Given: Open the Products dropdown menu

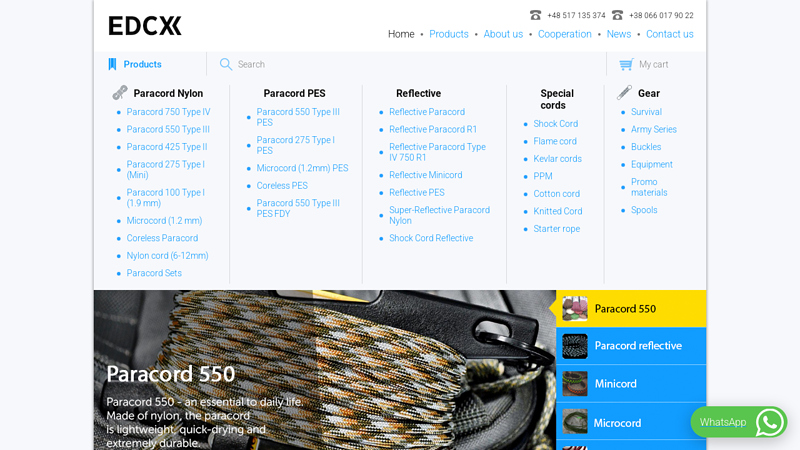Looking at the screenshot, I should point(142,64).
